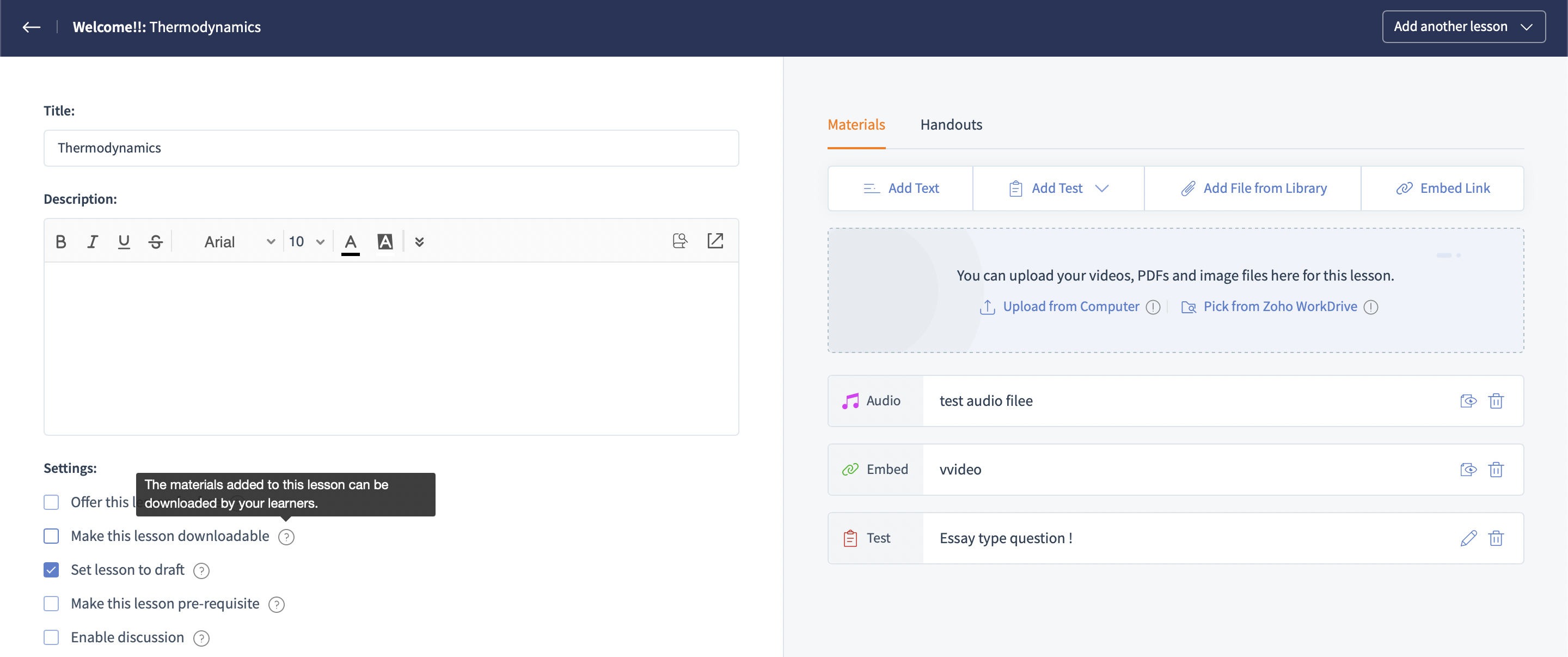Image resolution: width=1568 pixels, height=657 pixels.
Task: Delete the test audio filee material
Action: pyautogui.click(x=1496, y=400)
